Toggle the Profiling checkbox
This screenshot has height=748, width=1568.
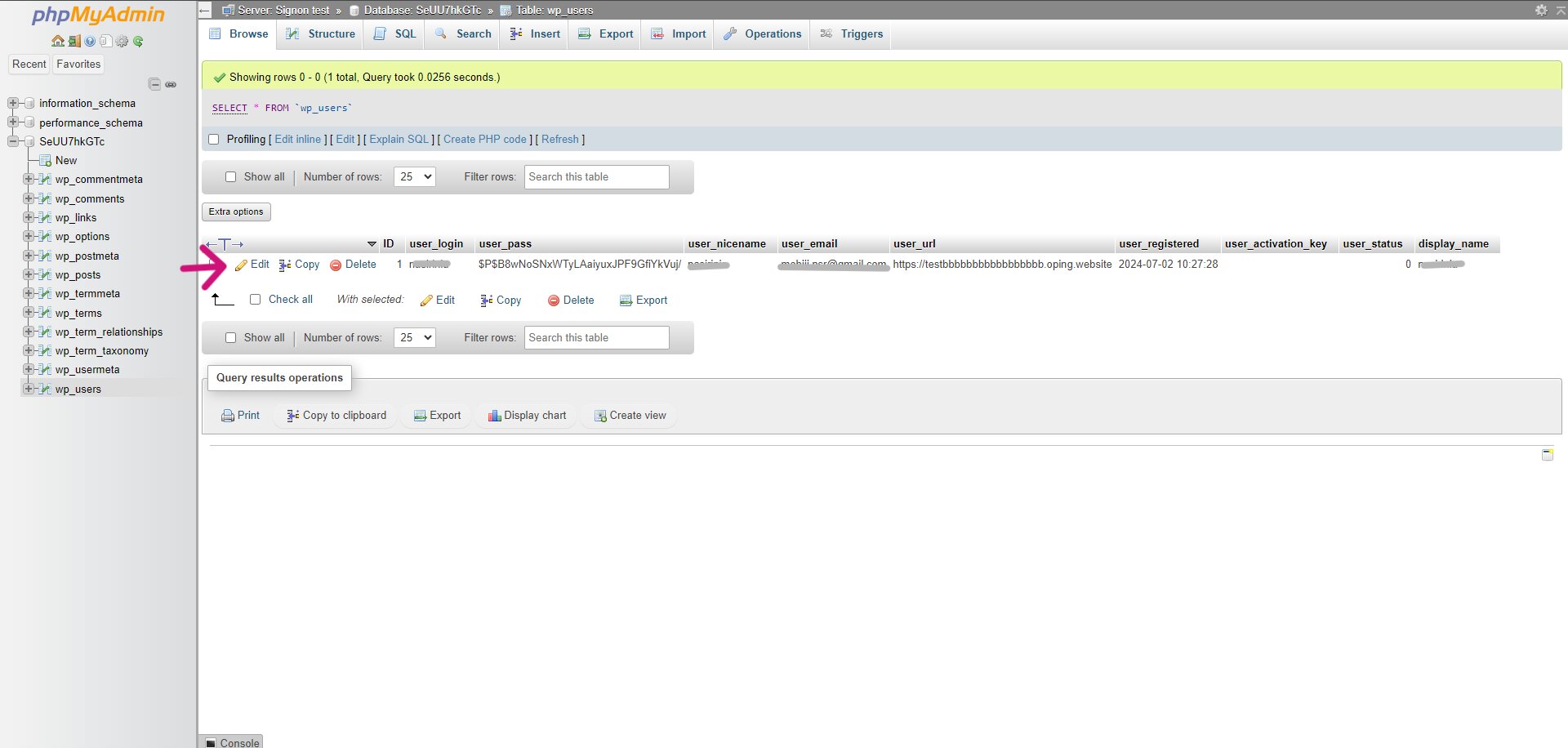click(214, 140)
